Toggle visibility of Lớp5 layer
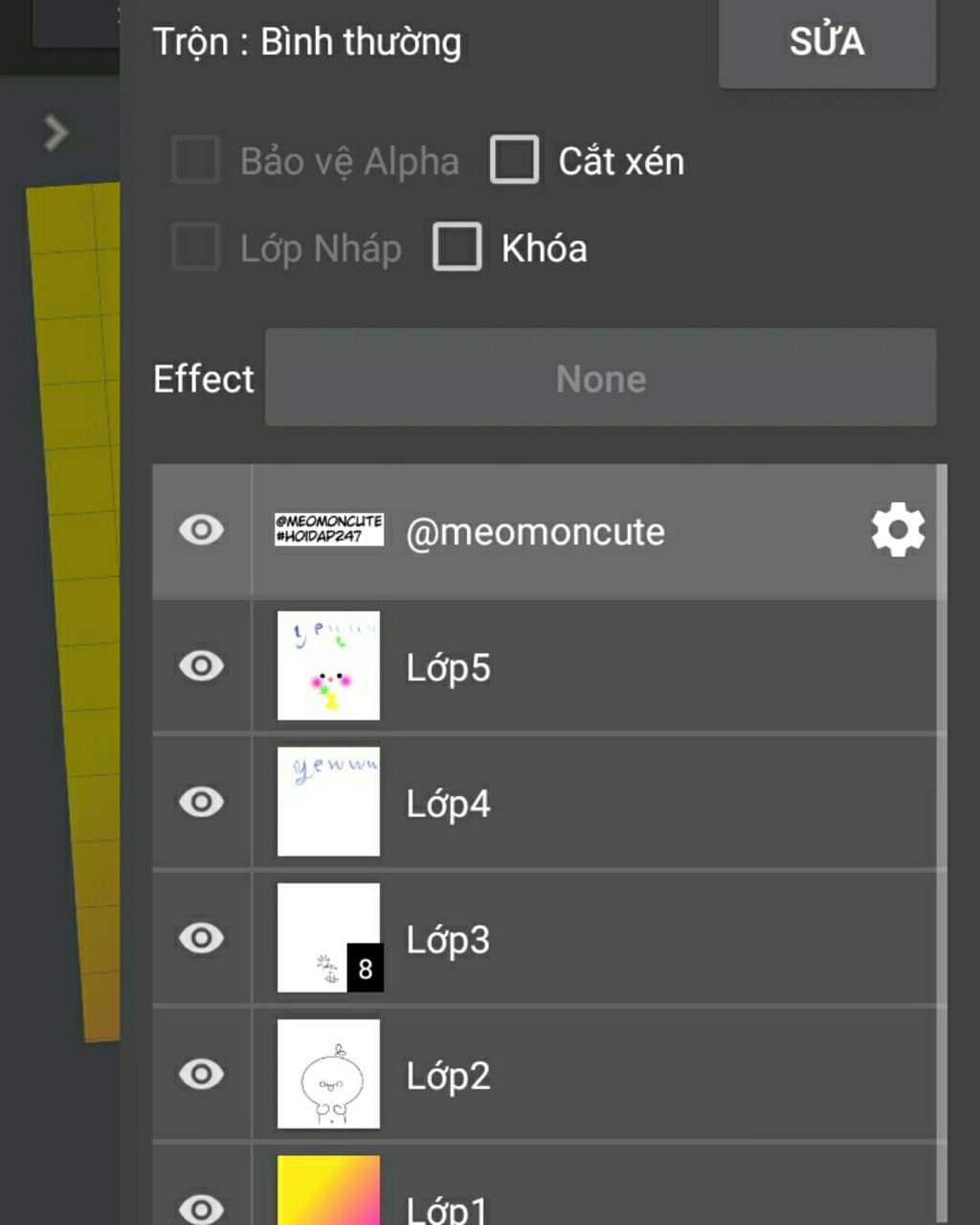Viewport: 980px width, 1225px height. pyautogui.click(x=201, y=665)
